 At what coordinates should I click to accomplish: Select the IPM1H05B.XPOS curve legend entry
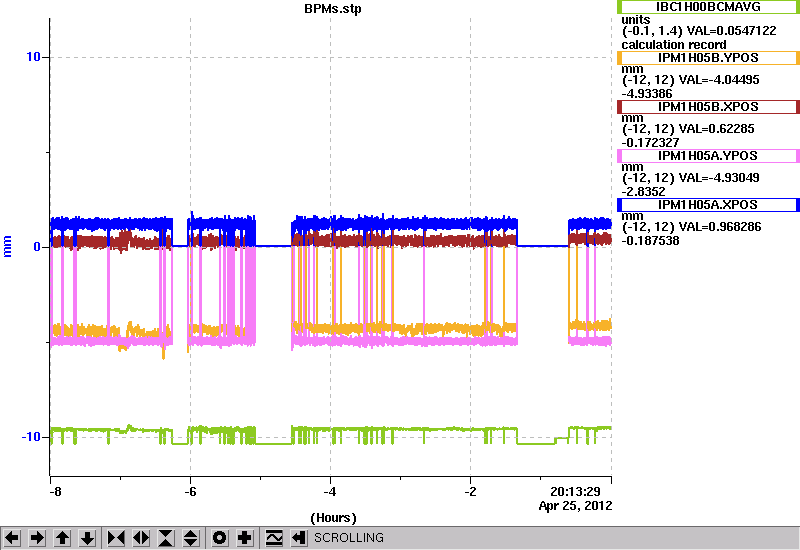[x=708, y=107]
